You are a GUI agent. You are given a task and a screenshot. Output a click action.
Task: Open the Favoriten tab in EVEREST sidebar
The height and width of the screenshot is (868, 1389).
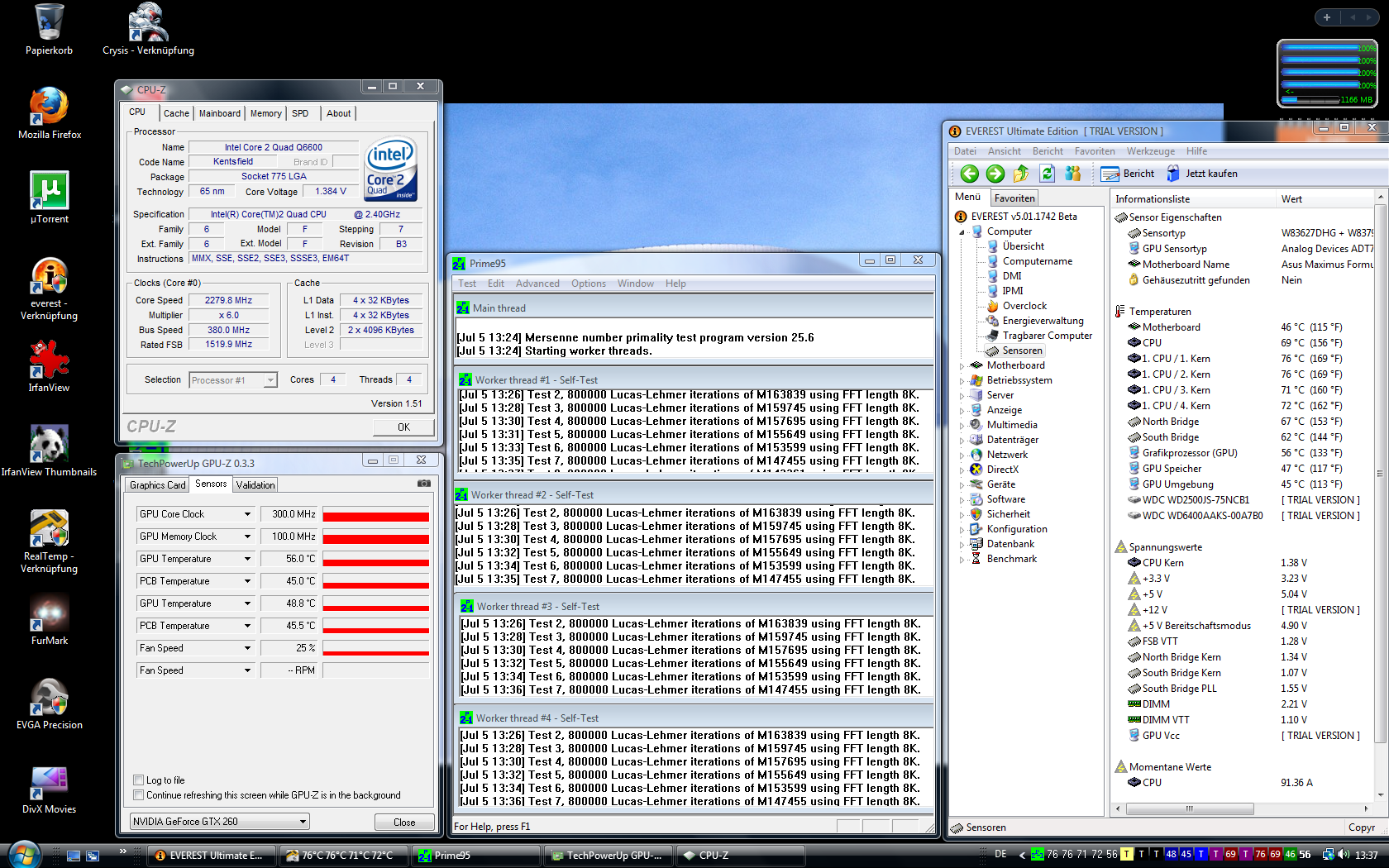click(1014, 198)
